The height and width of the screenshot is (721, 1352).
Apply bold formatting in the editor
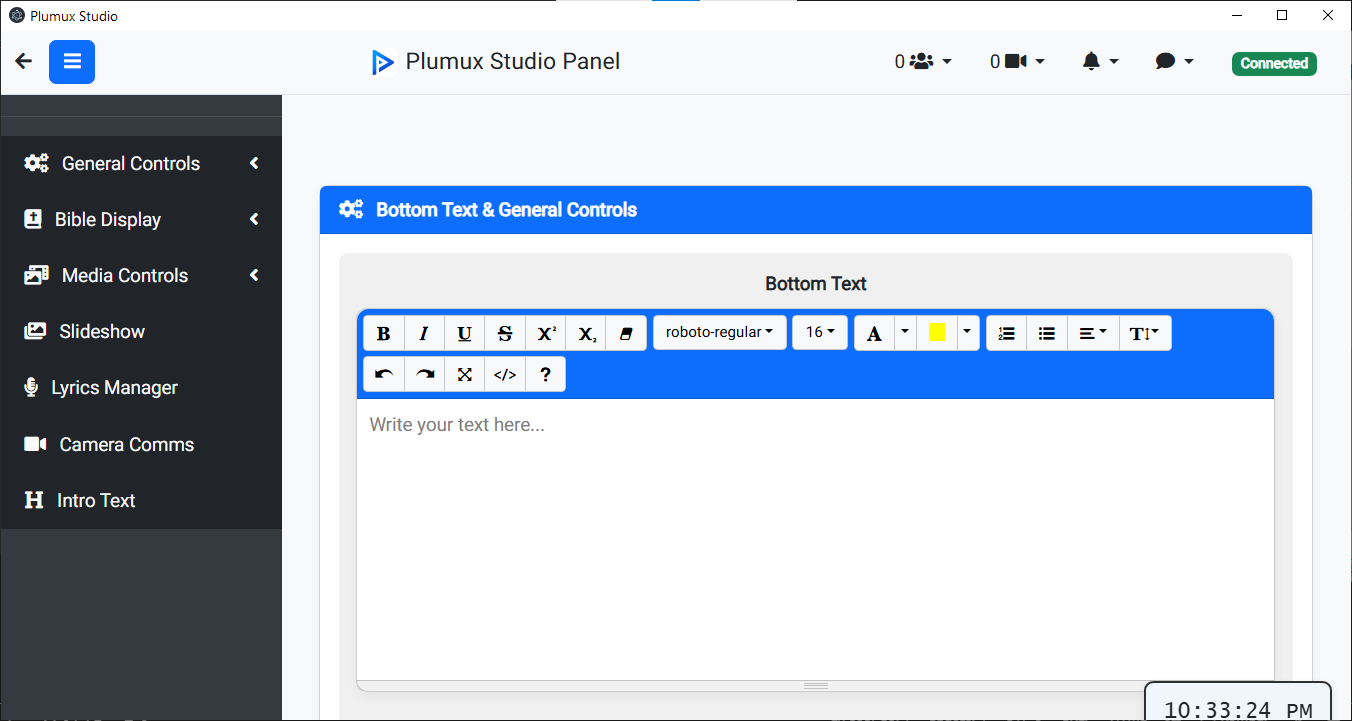tap(383, 332)
